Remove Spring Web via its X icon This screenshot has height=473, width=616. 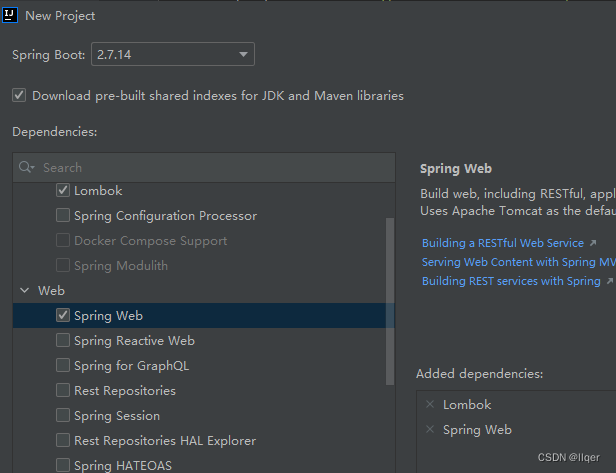(430, 429)
